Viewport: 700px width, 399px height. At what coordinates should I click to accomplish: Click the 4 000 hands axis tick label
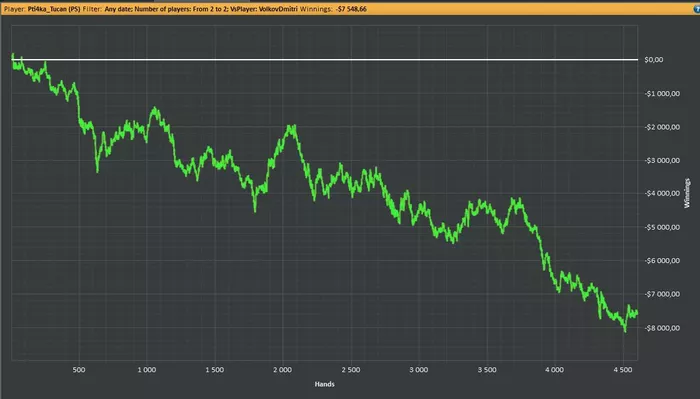[x=554, y=370]
